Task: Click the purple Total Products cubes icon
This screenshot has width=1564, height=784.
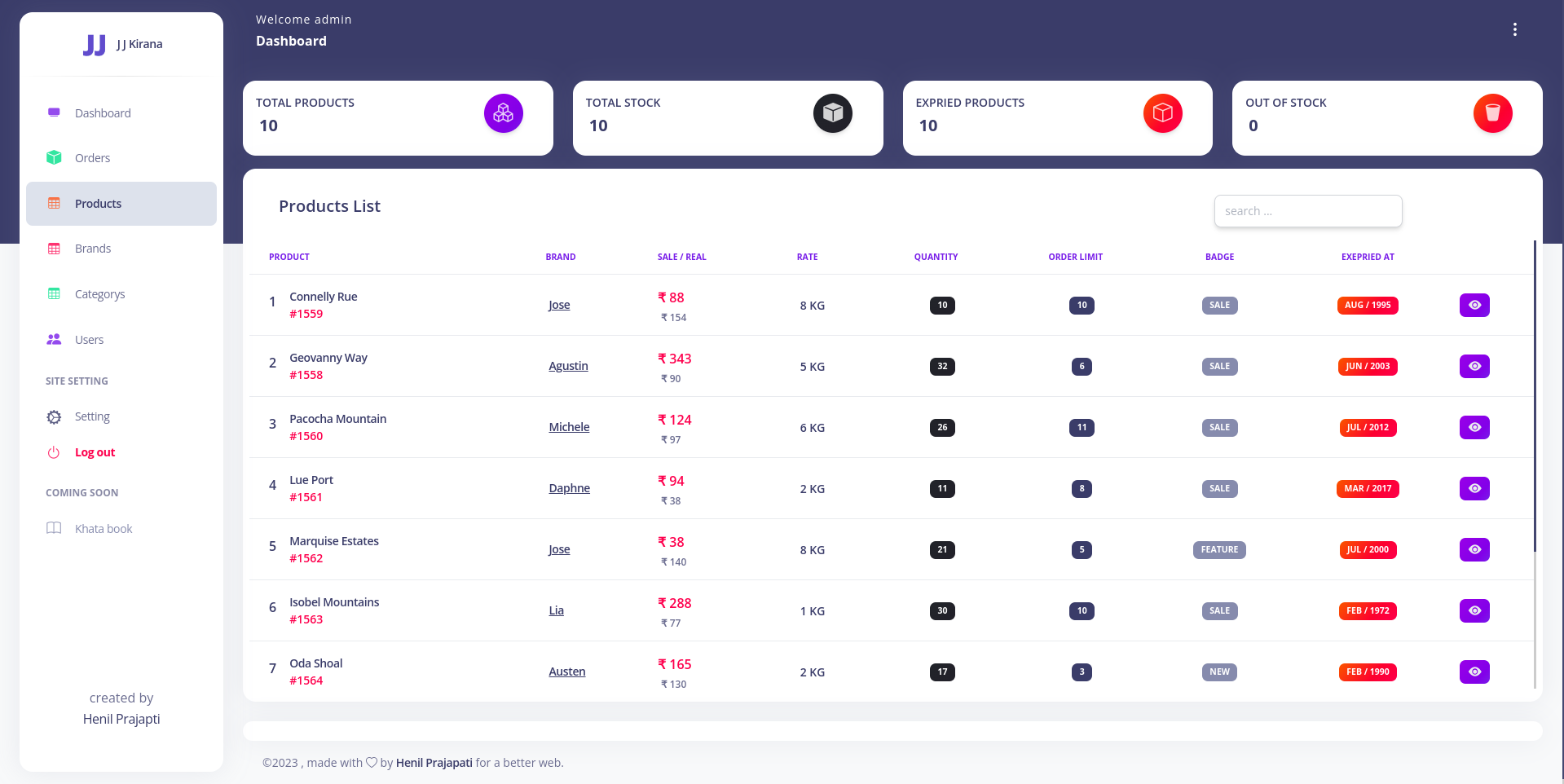Action: click(503, 113)
